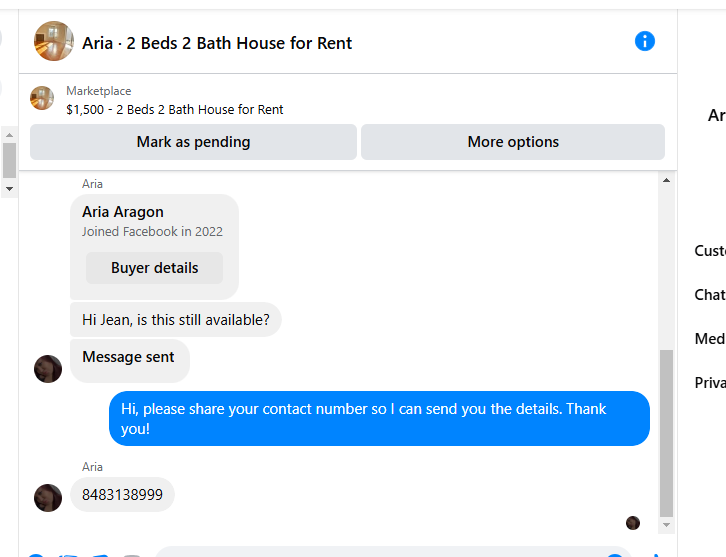Click the left list scrollbar down arrow

click(9, 189)
